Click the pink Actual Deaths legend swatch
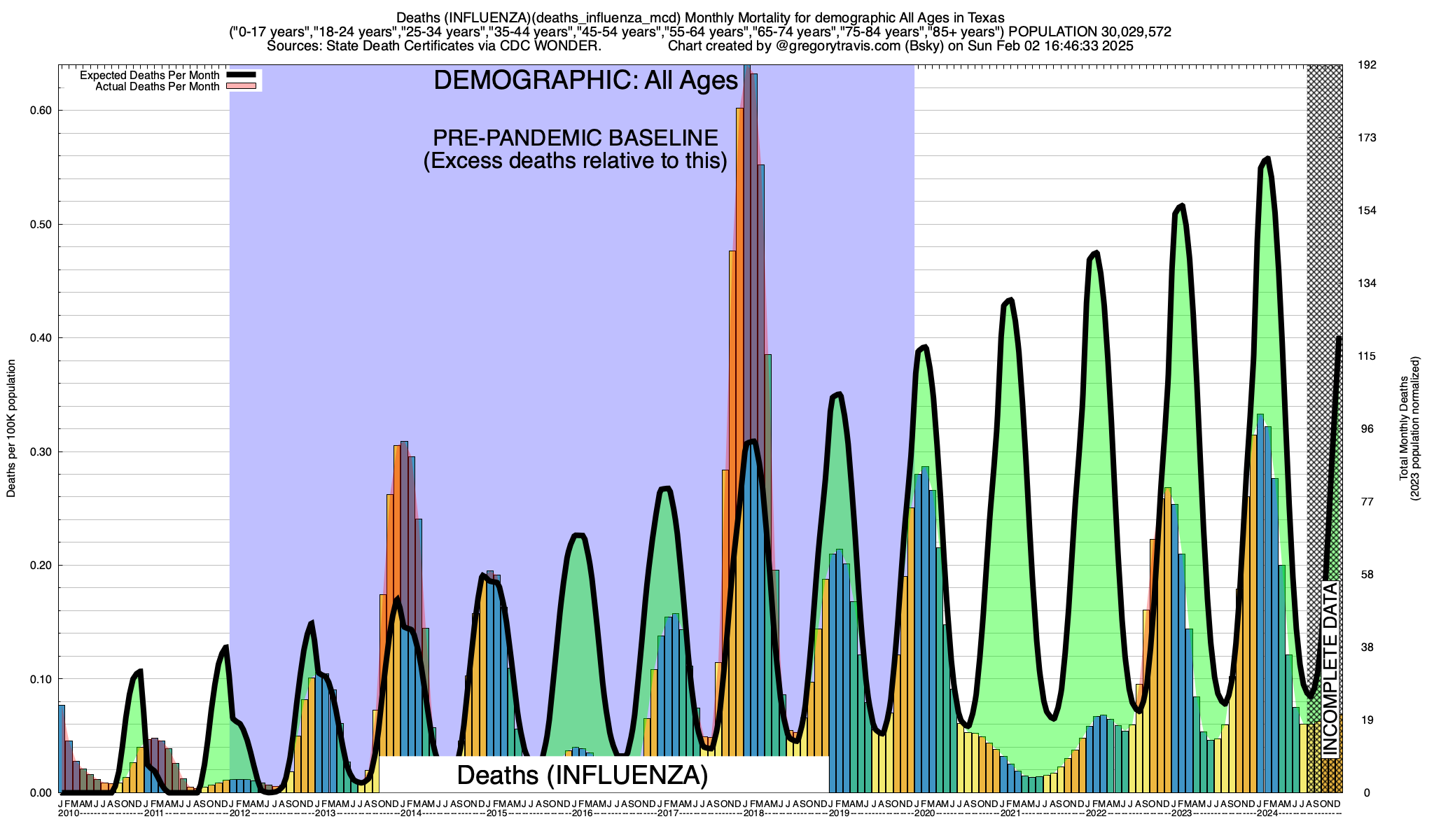 242,86
